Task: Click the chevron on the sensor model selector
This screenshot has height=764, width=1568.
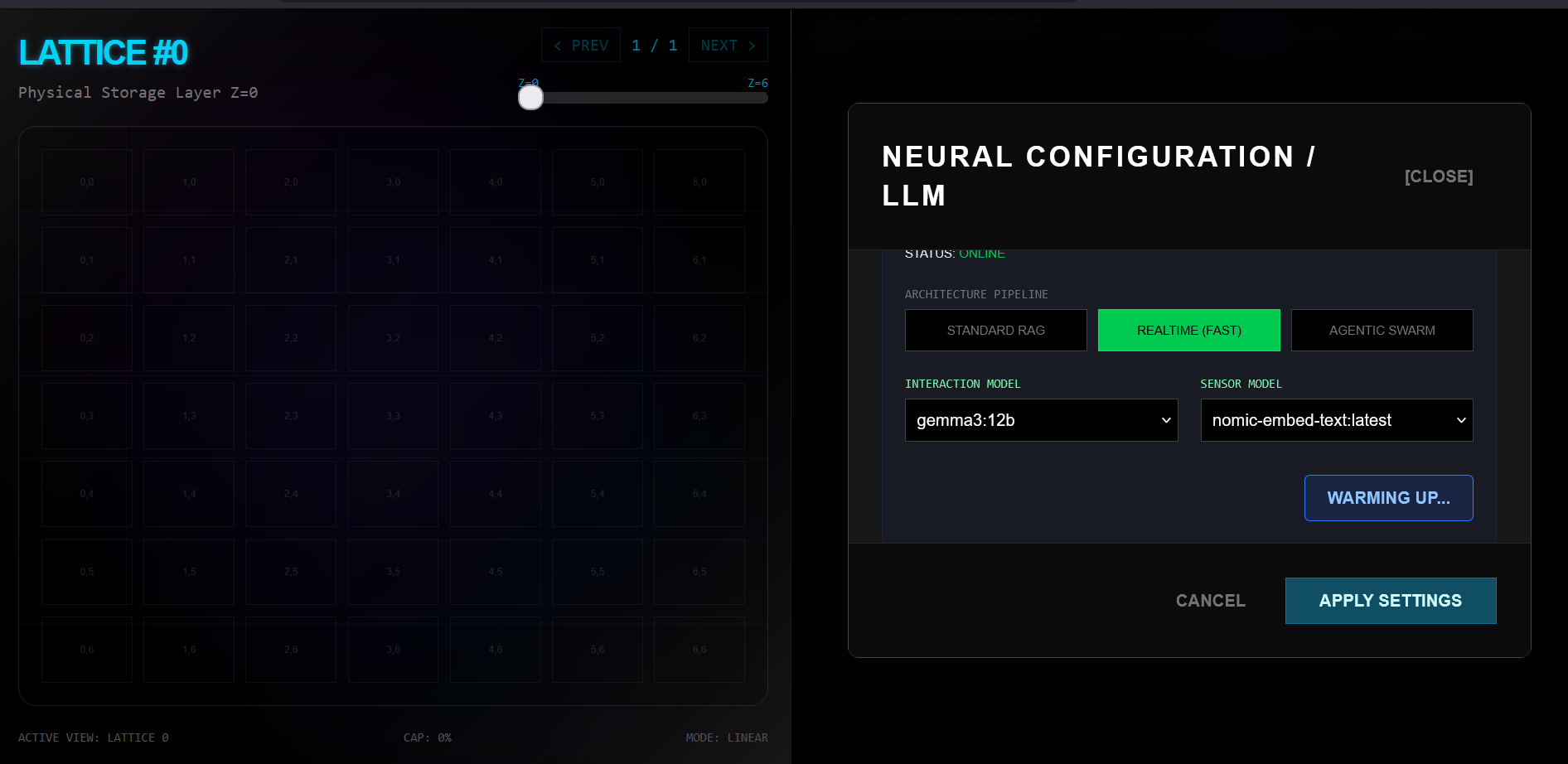Action: click(1461, 420)
